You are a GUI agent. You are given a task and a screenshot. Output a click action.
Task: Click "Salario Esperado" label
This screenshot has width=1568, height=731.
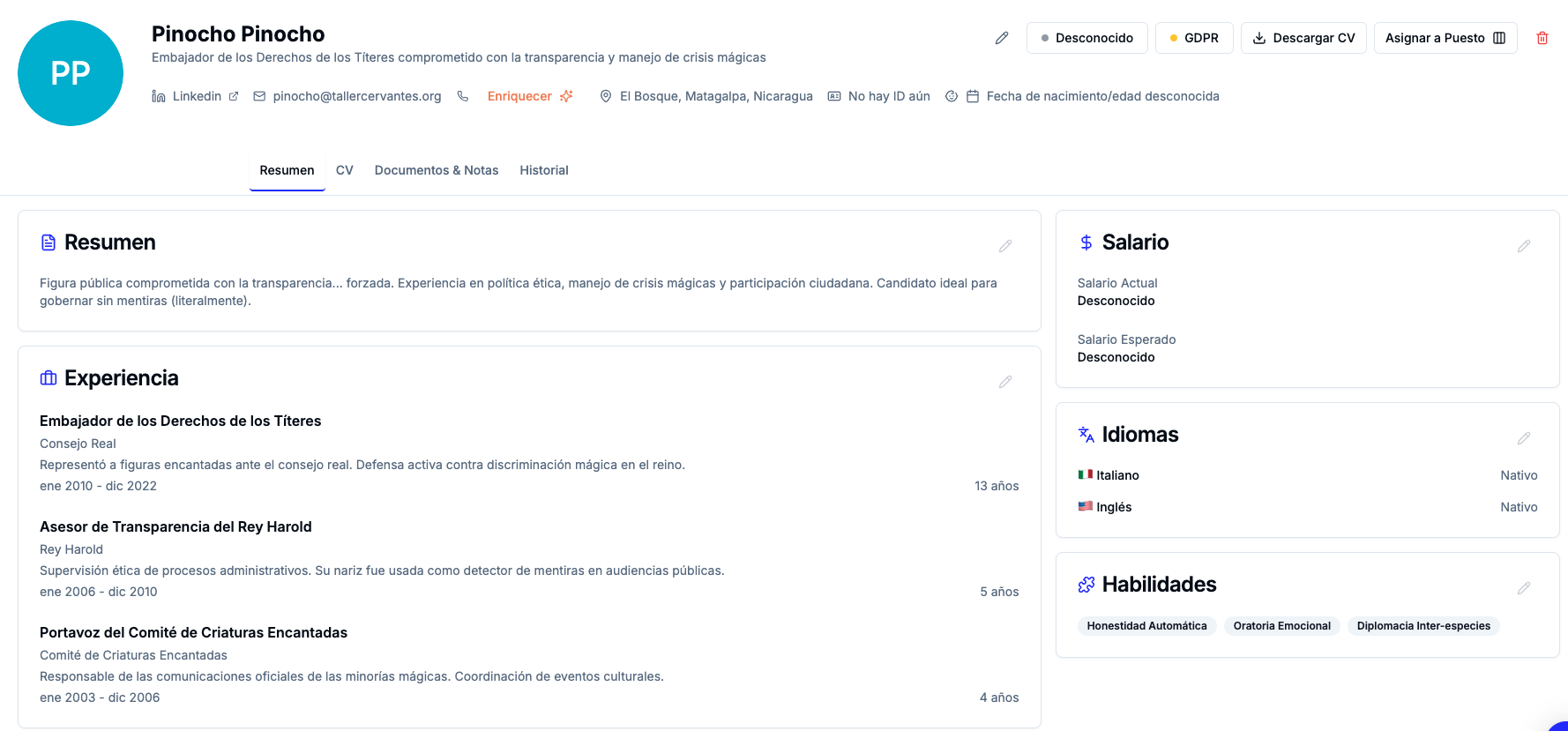tap(1126, 339)
